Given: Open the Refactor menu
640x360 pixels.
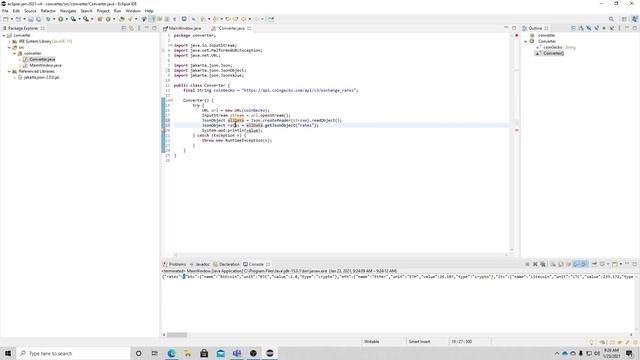Looking at the screenshot, I should [48, 11].
